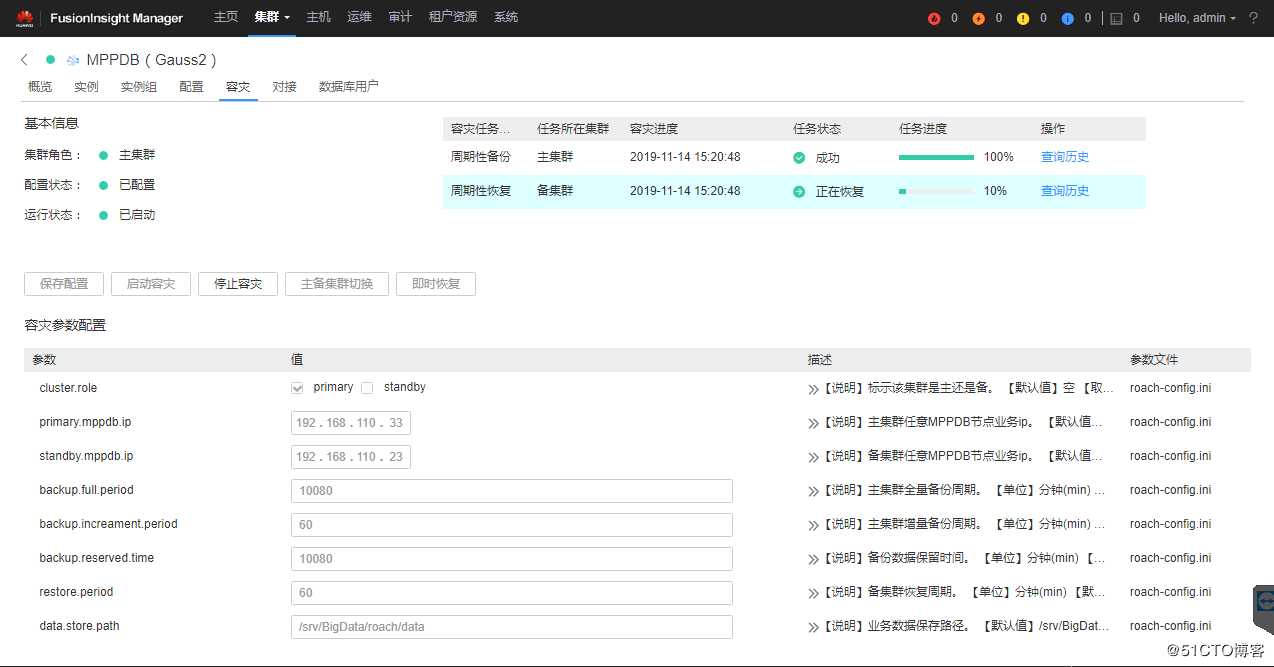Open the Hello, admin dropdown
This screenshot has height=667, width=1274.
pyautogui.click(x=1196, y=18)
